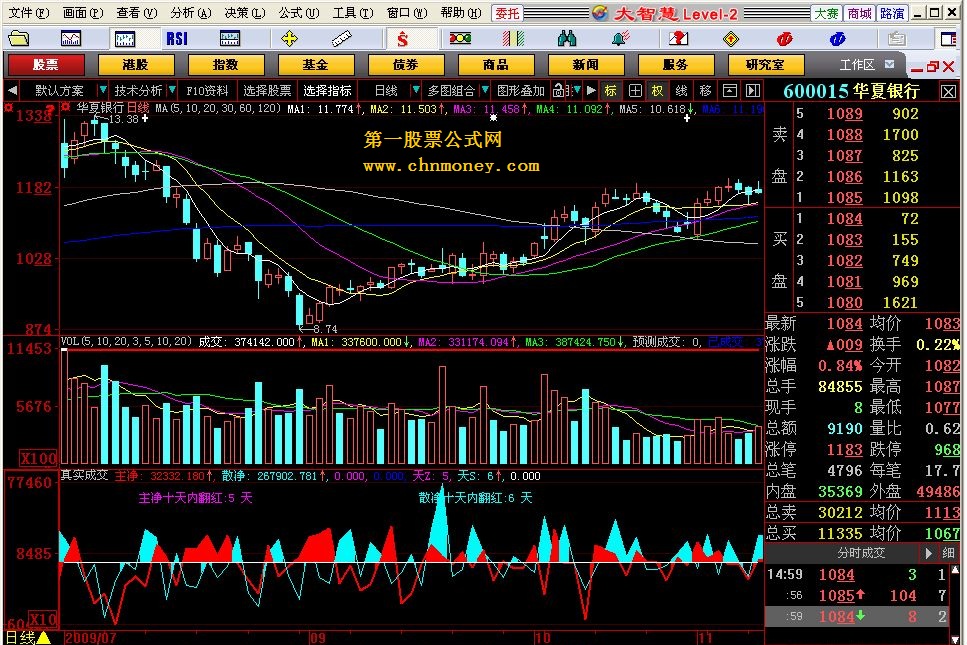Open the dropdown arrow beside the lock
Image resolution: width=967 pixels, height=645 pixels.
coord(576,91)
